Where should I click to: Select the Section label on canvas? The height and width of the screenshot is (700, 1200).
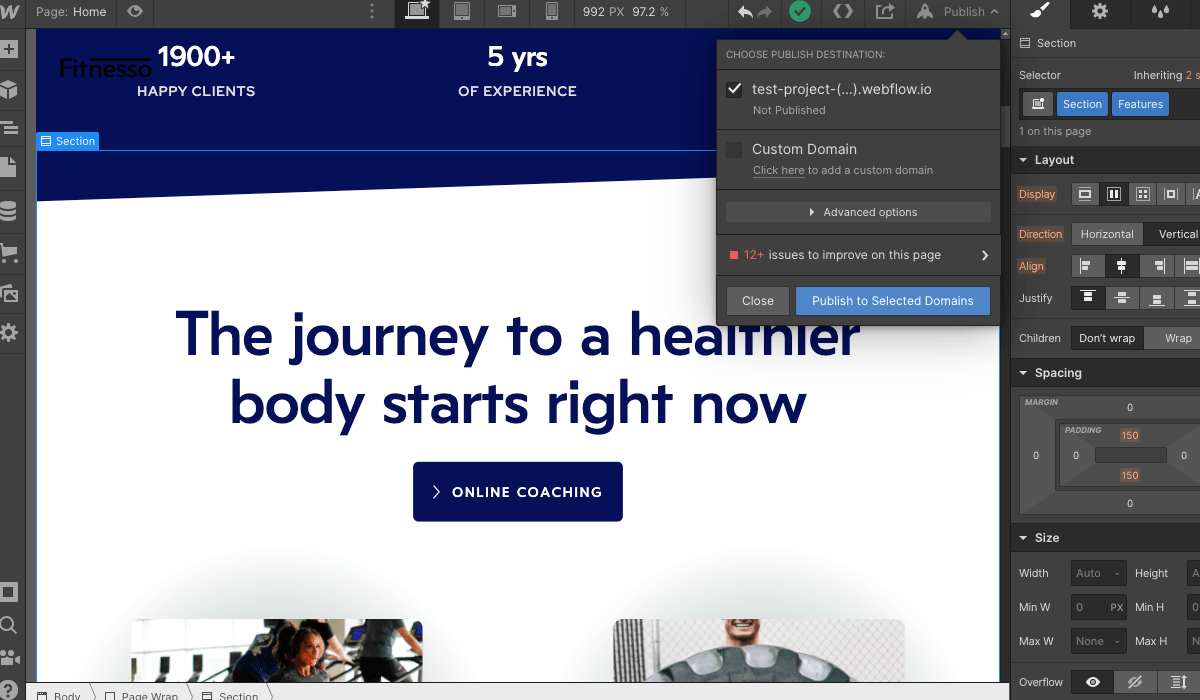[67, 141]
